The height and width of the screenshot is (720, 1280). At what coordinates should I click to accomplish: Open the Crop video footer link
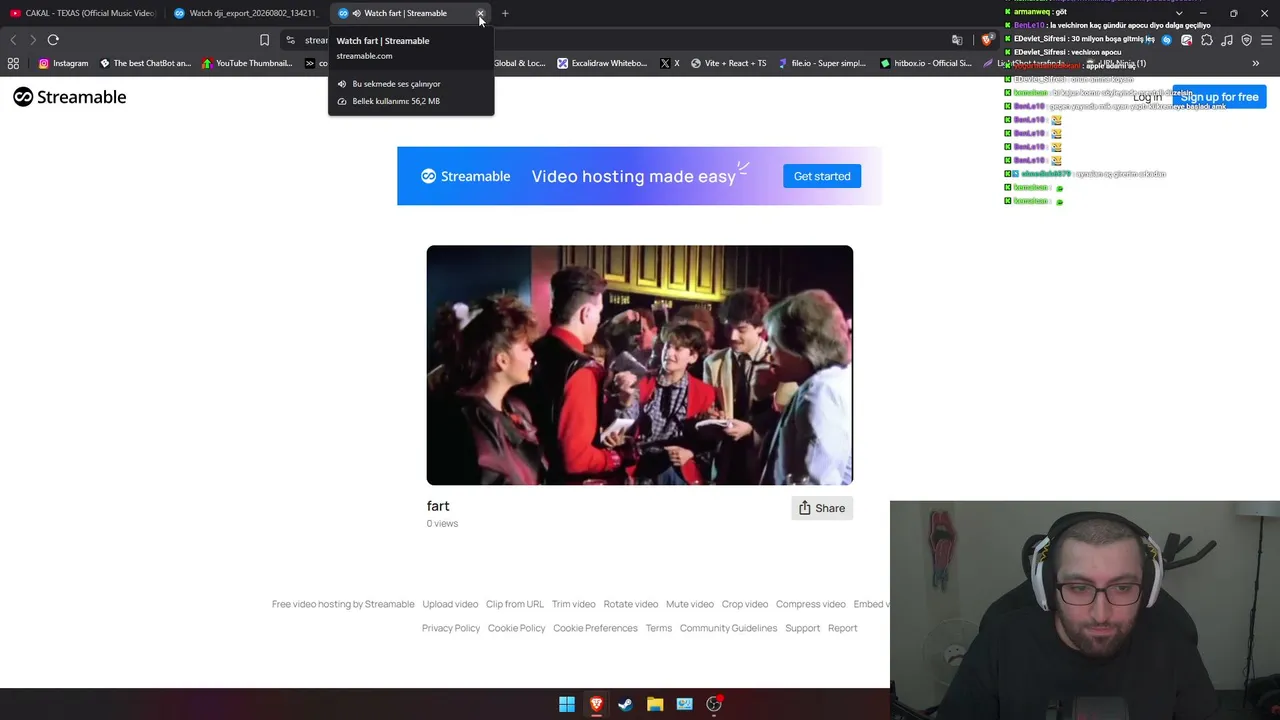745,604
